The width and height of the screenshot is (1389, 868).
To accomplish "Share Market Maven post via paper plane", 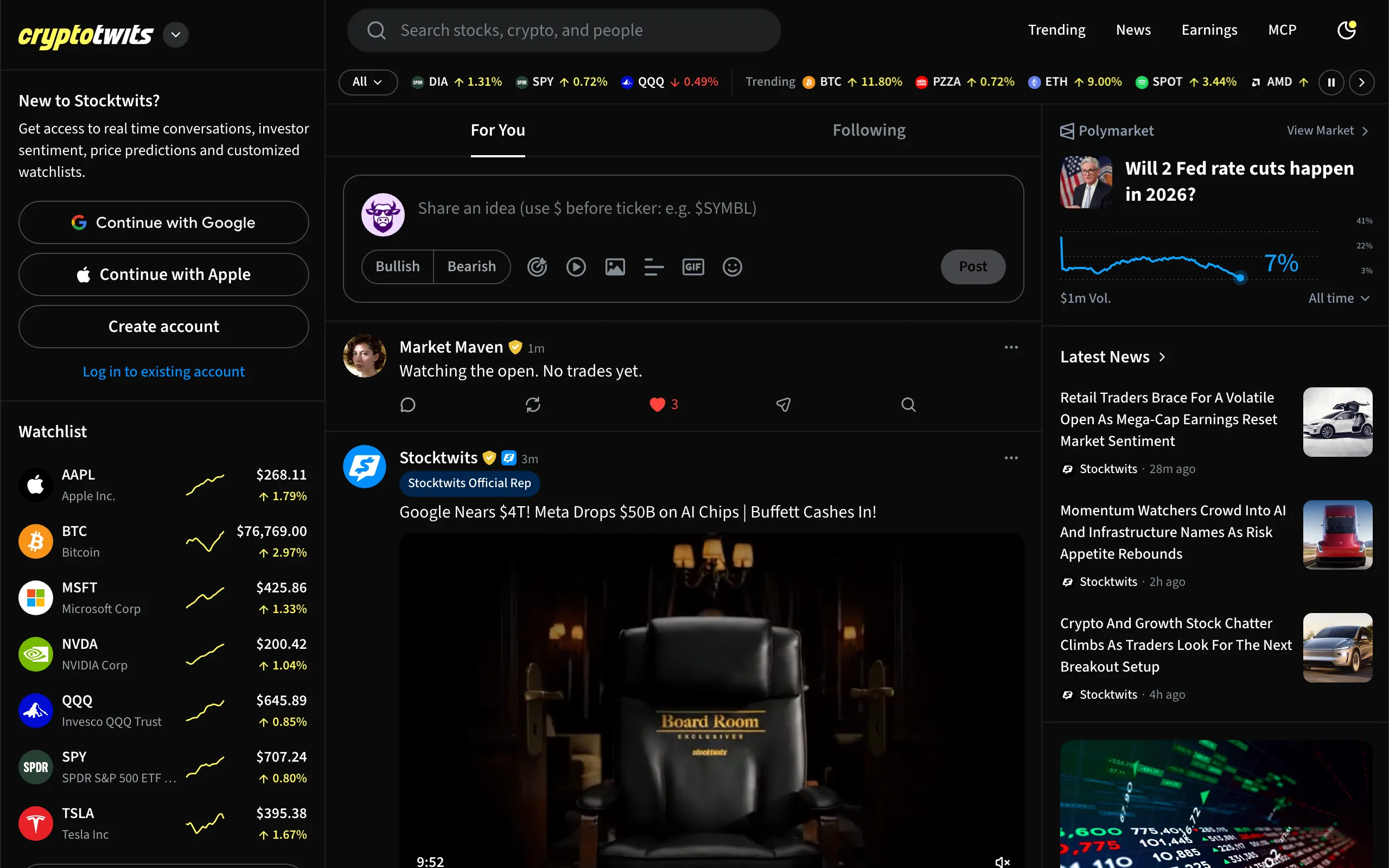I will (783, 405).
